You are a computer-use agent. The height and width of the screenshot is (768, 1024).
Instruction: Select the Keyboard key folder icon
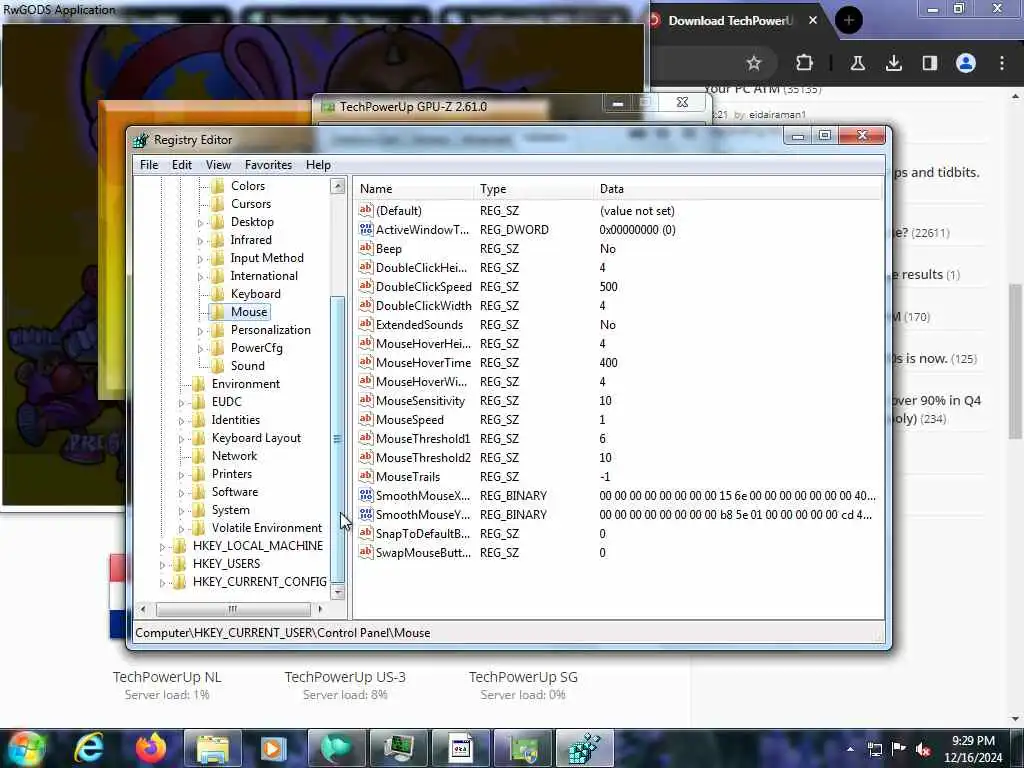[x=218, y=294]
